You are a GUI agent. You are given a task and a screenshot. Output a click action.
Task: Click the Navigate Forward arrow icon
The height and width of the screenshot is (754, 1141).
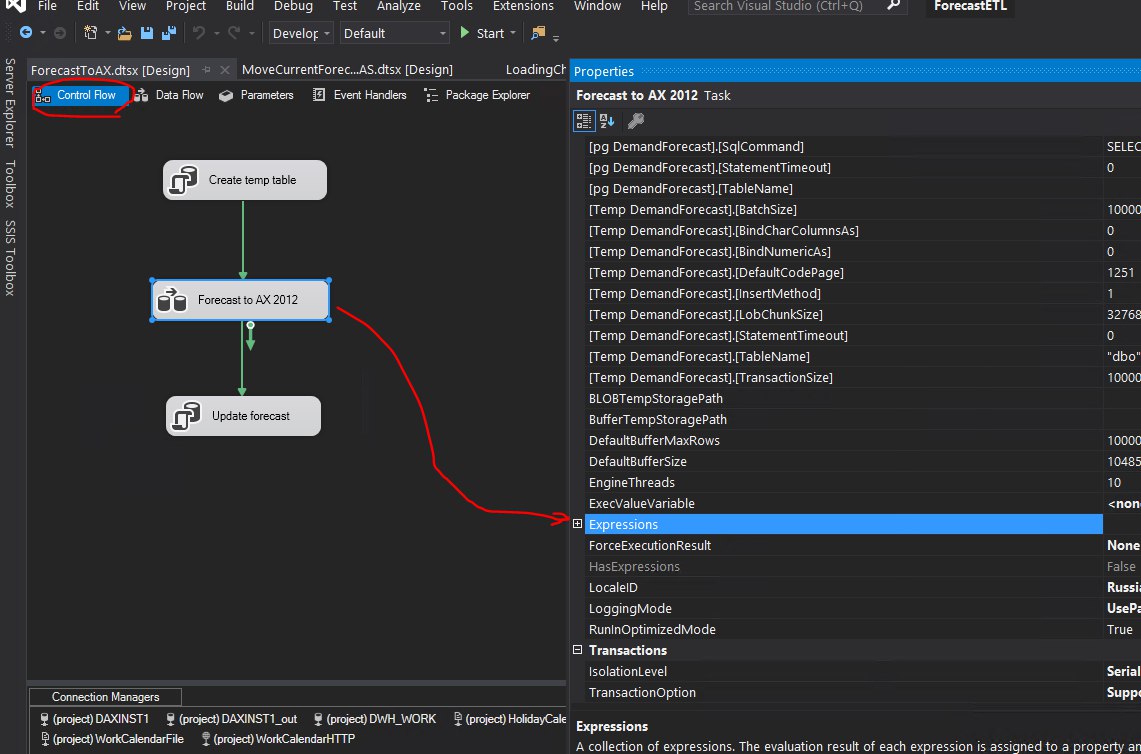click(60, 33)
